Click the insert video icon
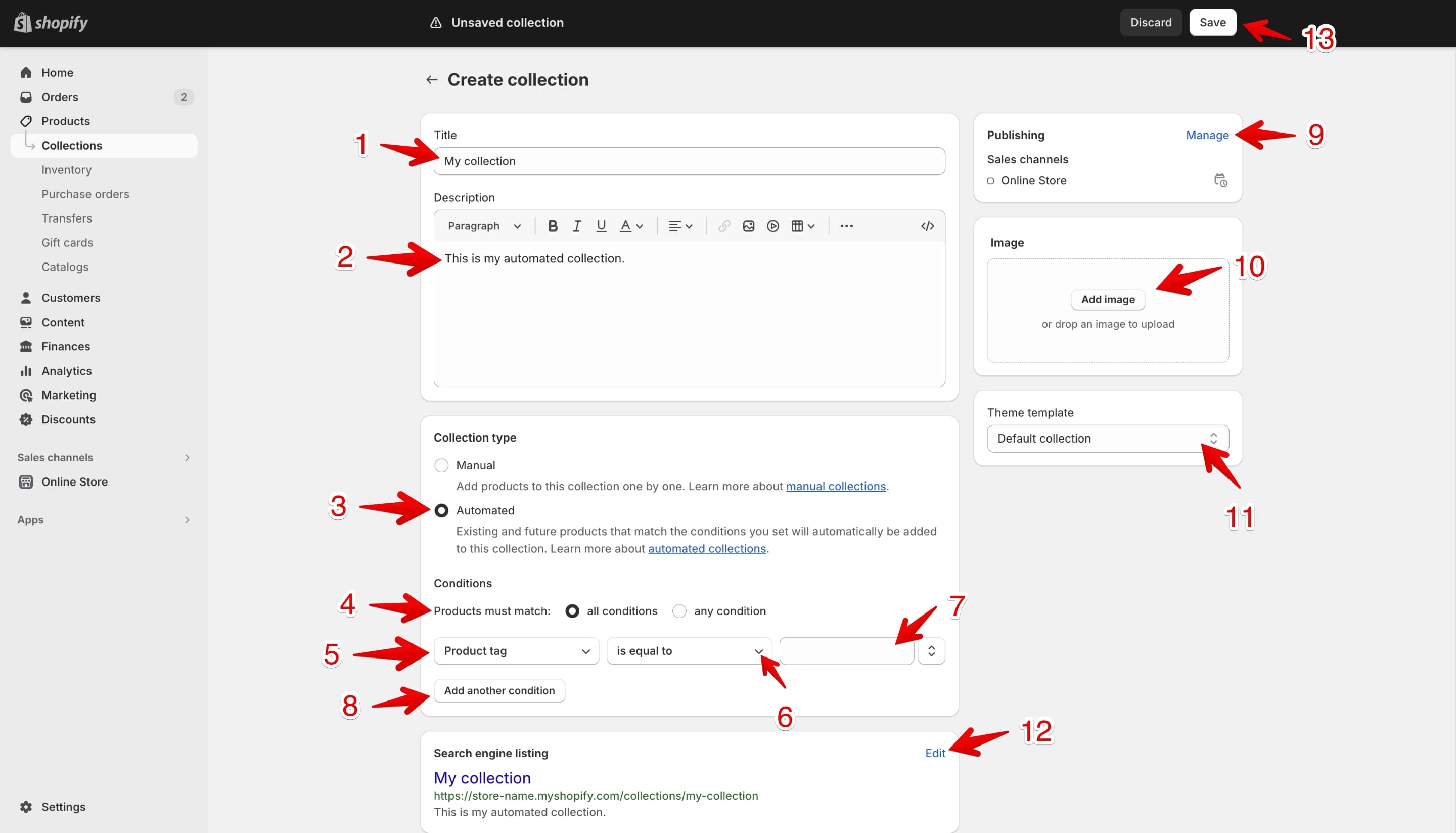Viewport: 1456px width, 833px height. (x=772, y=226)
